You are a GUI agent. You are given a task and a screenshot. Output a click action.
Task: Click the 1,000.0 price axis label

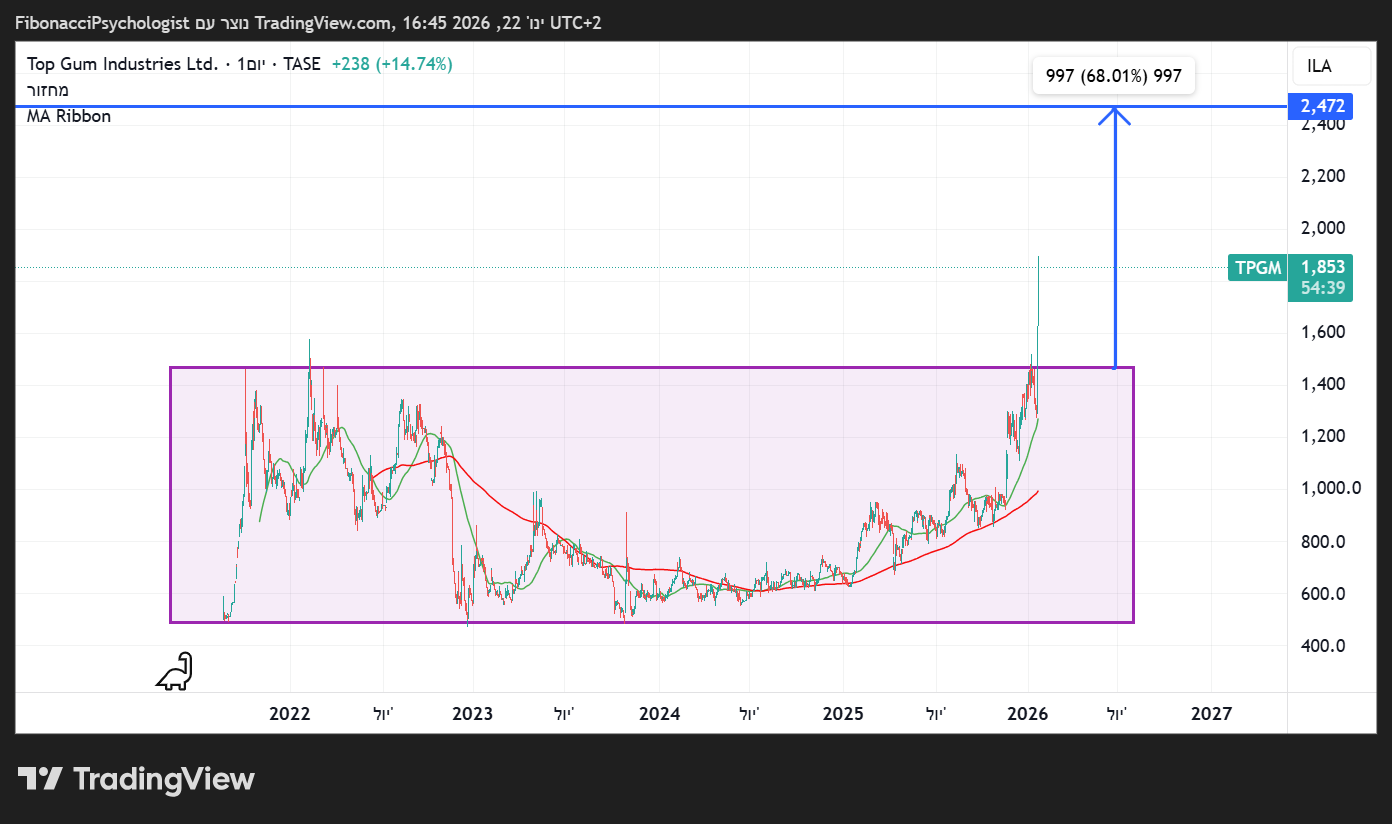pos(1330,488)
